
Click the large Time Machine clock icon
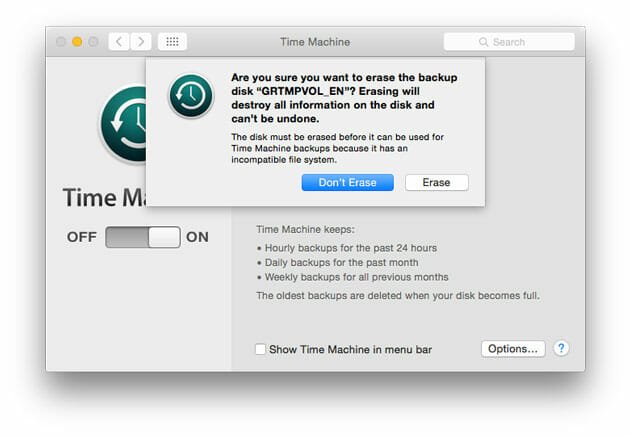point(123,124)
